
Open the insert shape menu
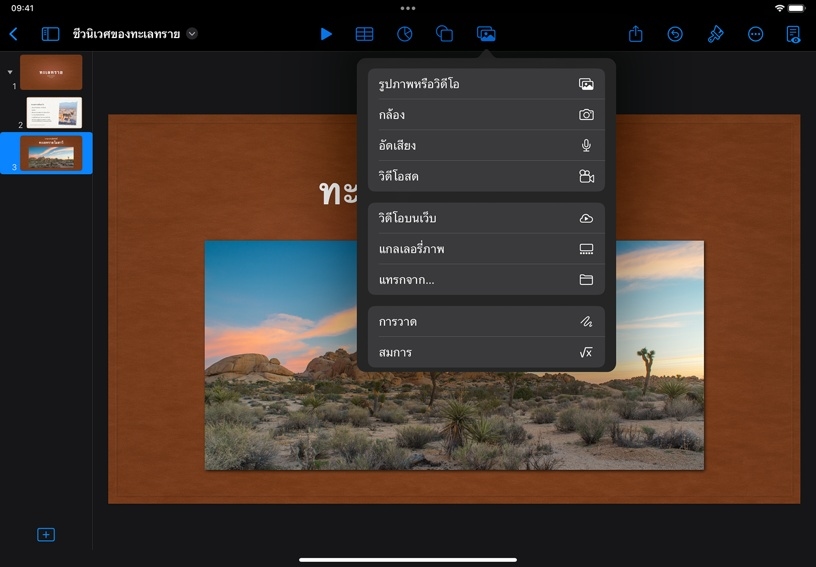[x=445, y=34]
